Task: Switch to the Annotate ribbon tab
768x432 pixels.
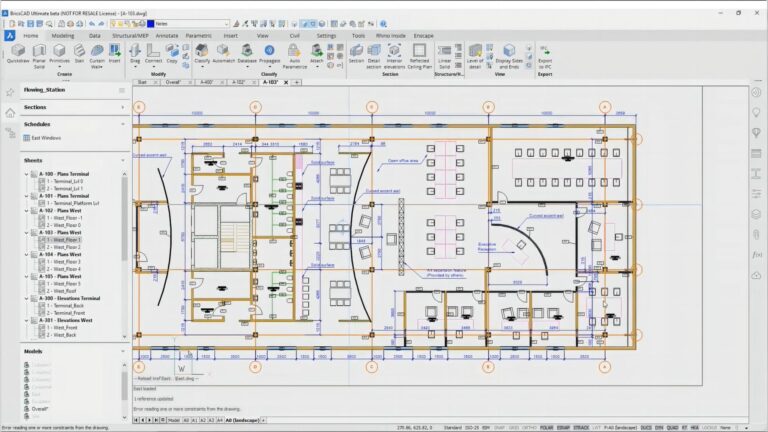Action: pyautogui.click(x=167, y=36)
